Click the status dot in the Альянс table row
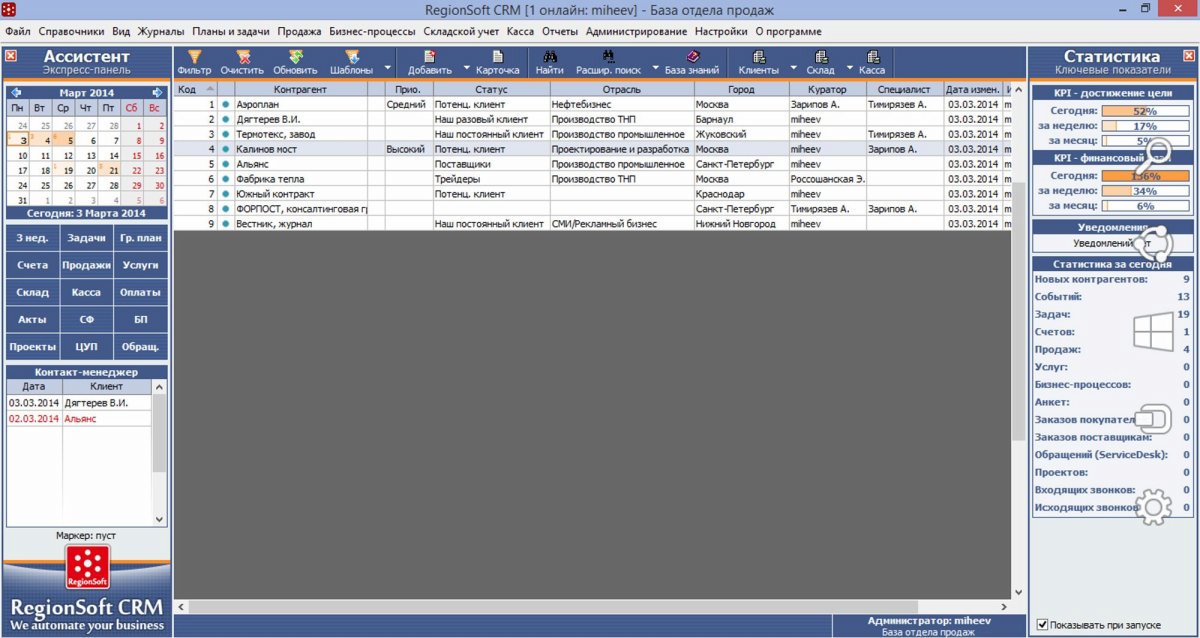 225,164
